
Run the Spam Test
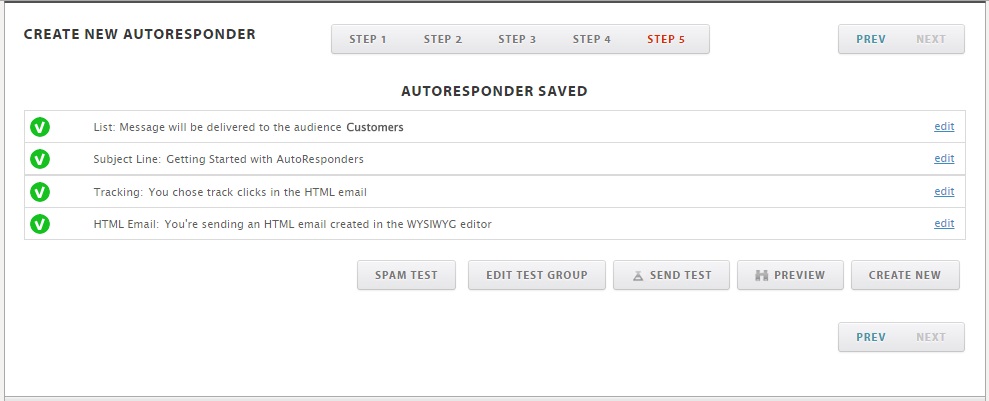coord(406,275)
